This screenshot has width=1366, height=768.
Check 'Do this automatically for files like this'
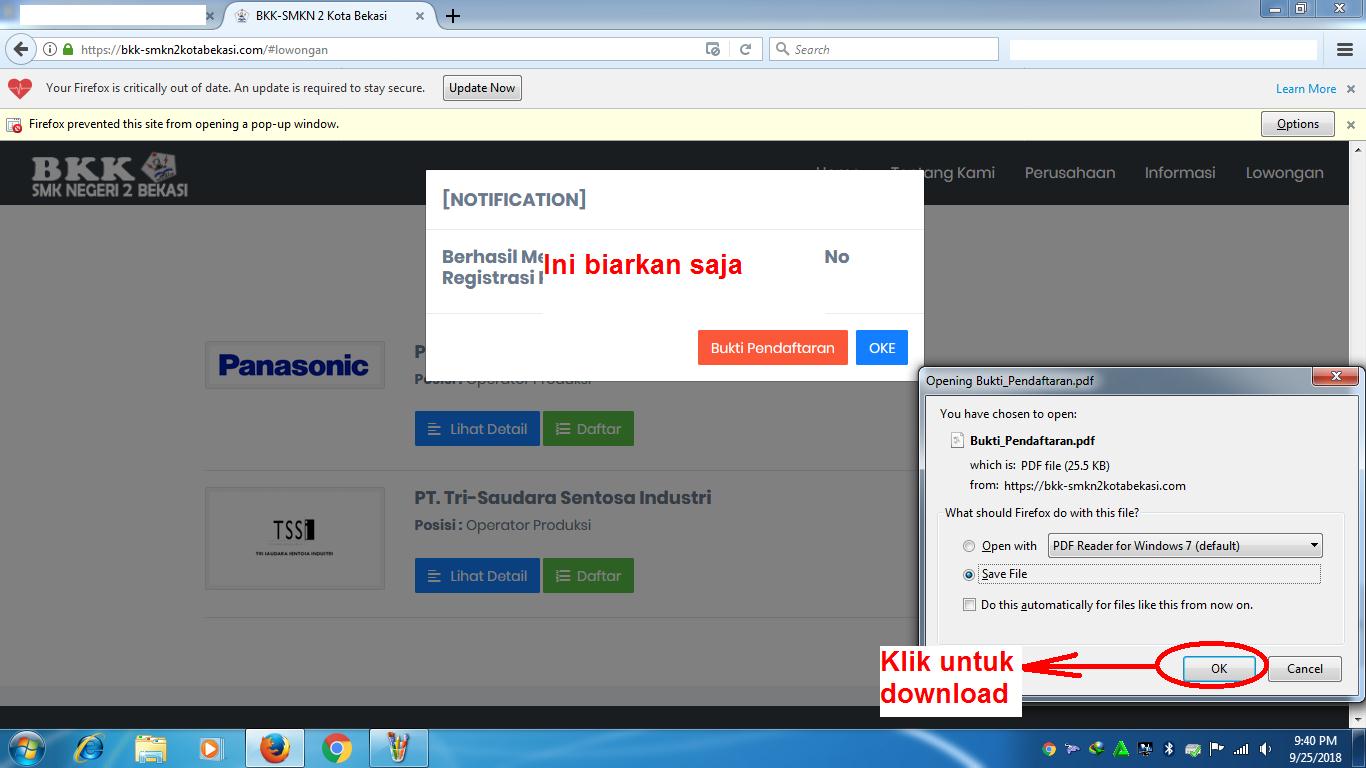click(x=969, y=605)
